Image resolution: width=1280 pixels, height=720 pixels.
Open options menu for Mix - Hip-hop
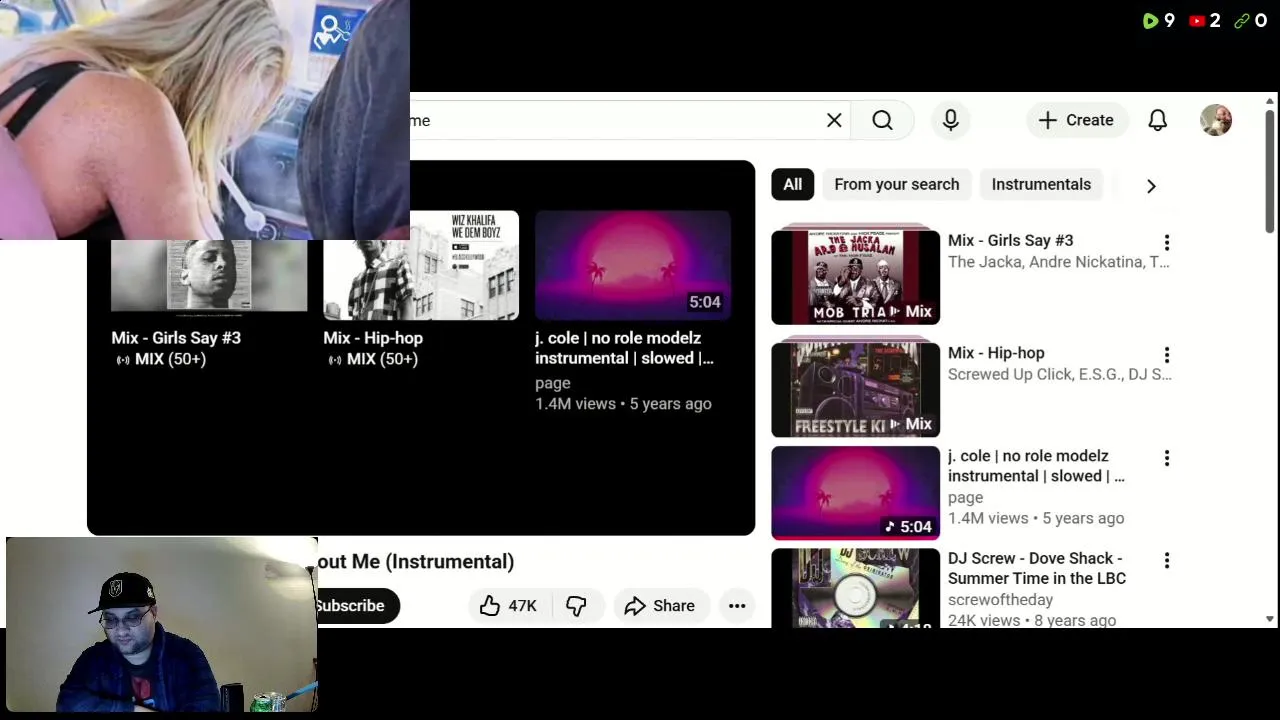(x=1166, y=355)
